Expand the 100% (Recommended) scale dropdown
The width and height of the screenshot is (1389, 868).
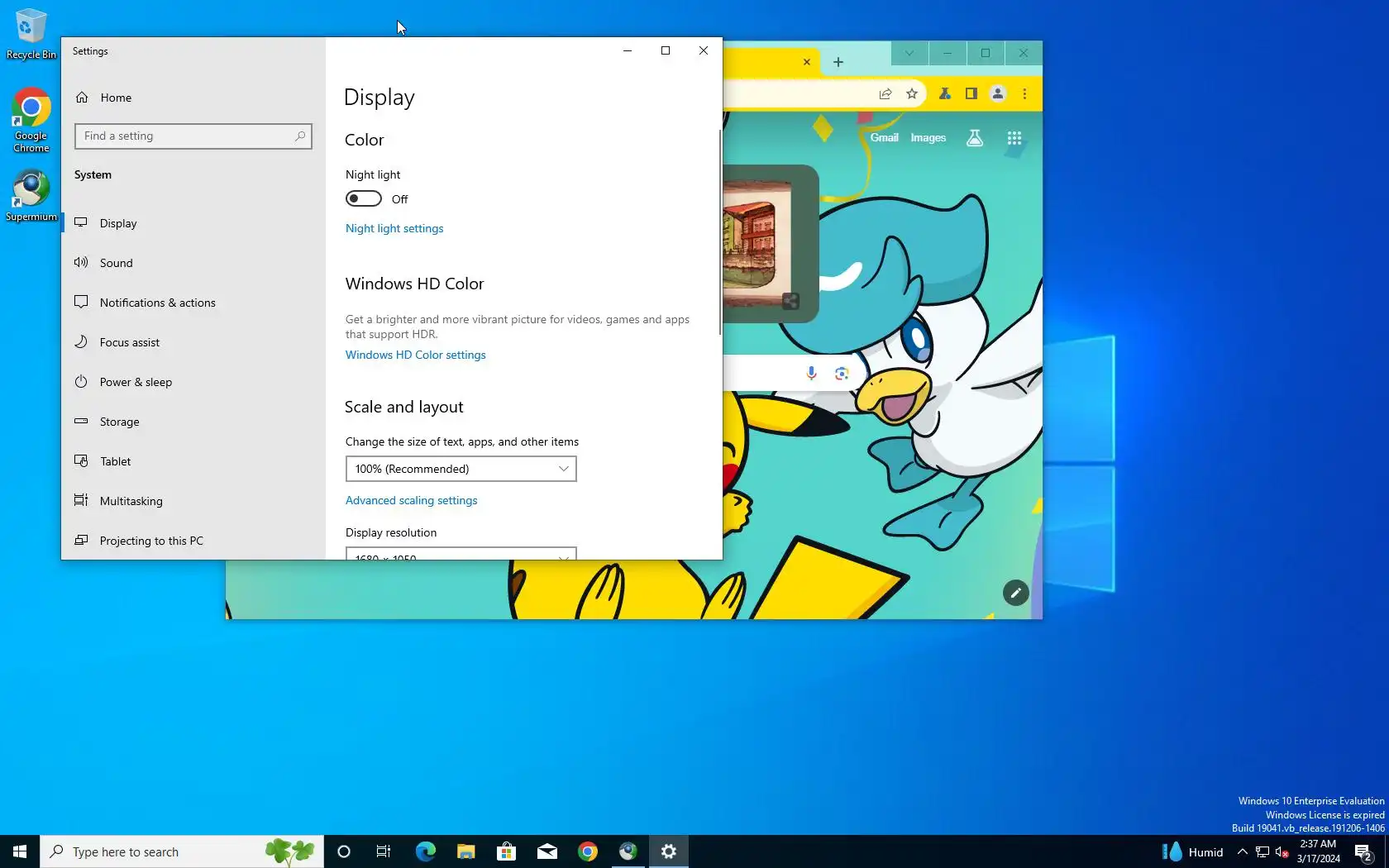pos(461,469)
